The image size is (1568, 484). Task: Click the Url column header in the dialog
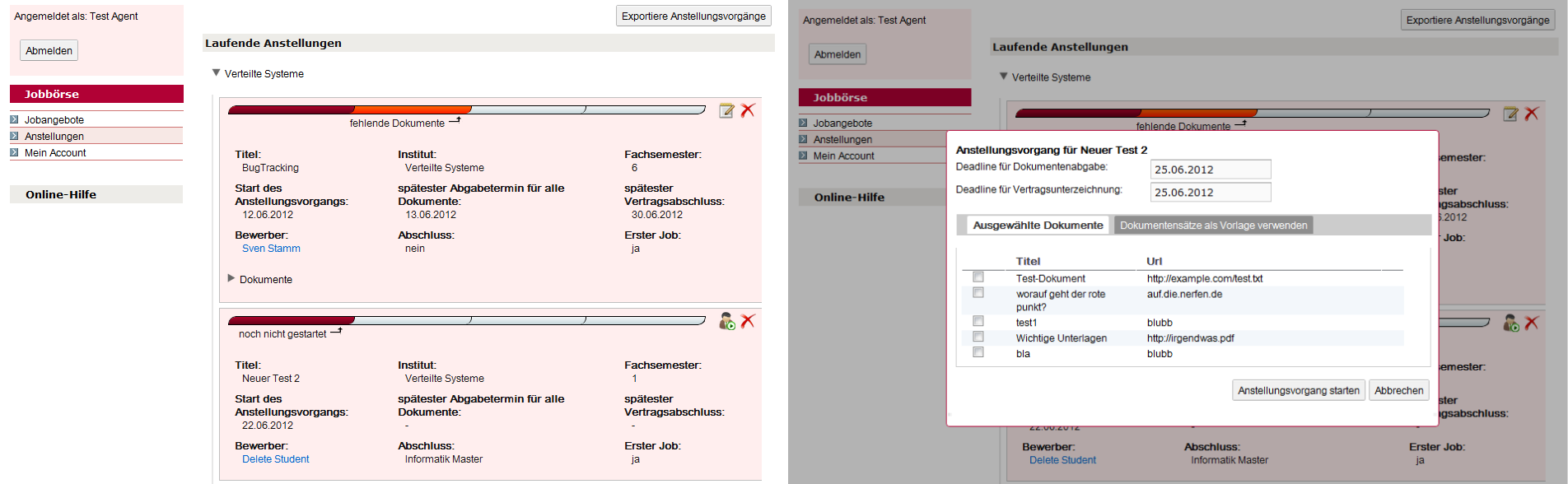click(1154, 261)
